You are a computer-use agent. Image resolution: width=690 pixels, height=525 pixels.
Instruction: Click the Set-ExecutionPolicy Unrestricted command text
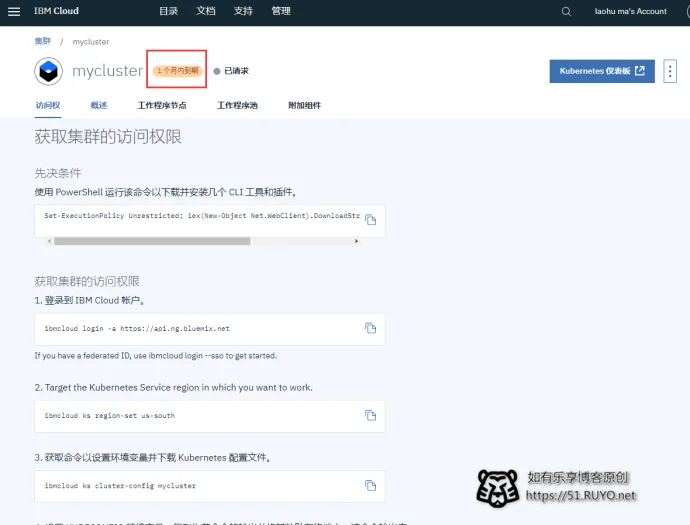tap(202, 216)
